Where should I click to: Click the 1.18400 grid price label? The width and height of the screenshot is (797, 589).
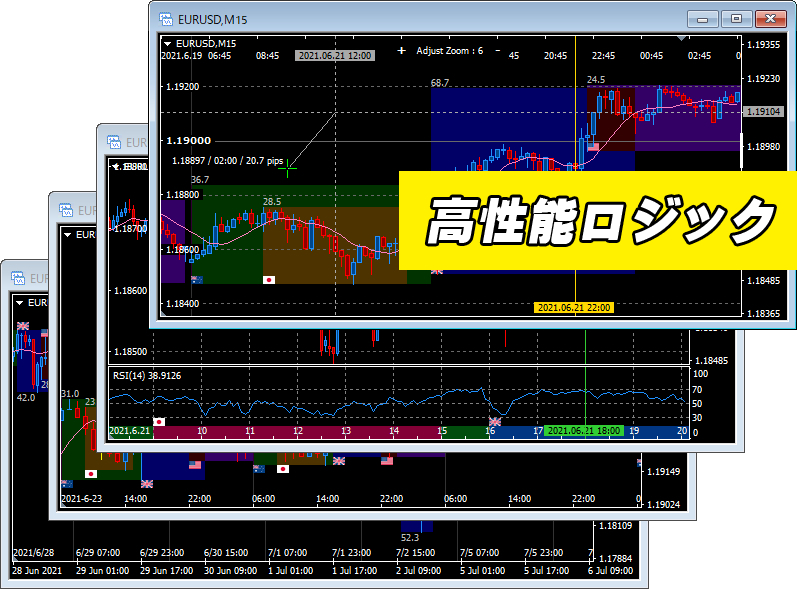click(x=182, y=304)
